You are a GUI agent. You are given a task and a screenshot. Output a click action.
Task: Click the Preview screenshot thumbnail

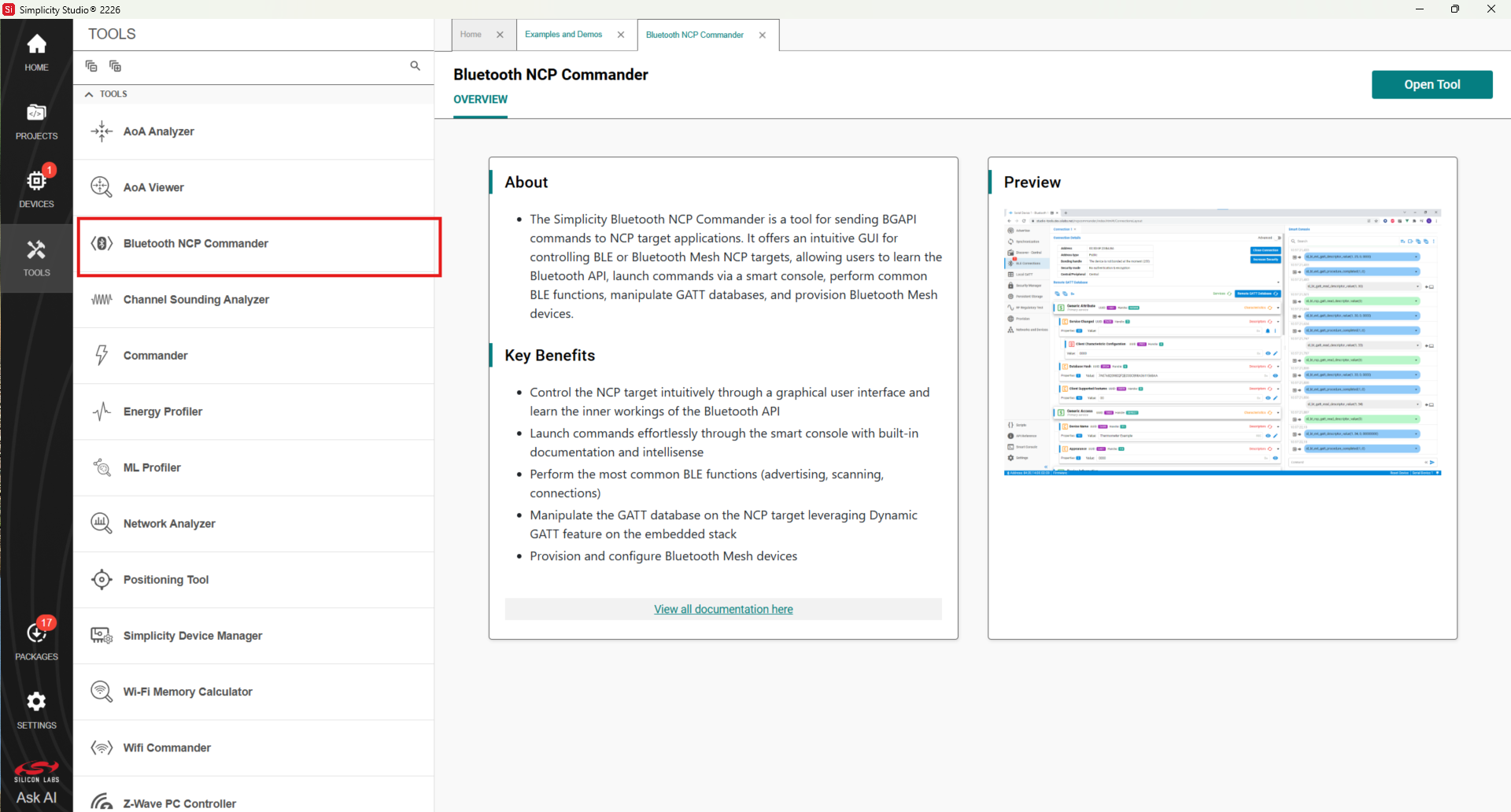(x=1222, y=342)
